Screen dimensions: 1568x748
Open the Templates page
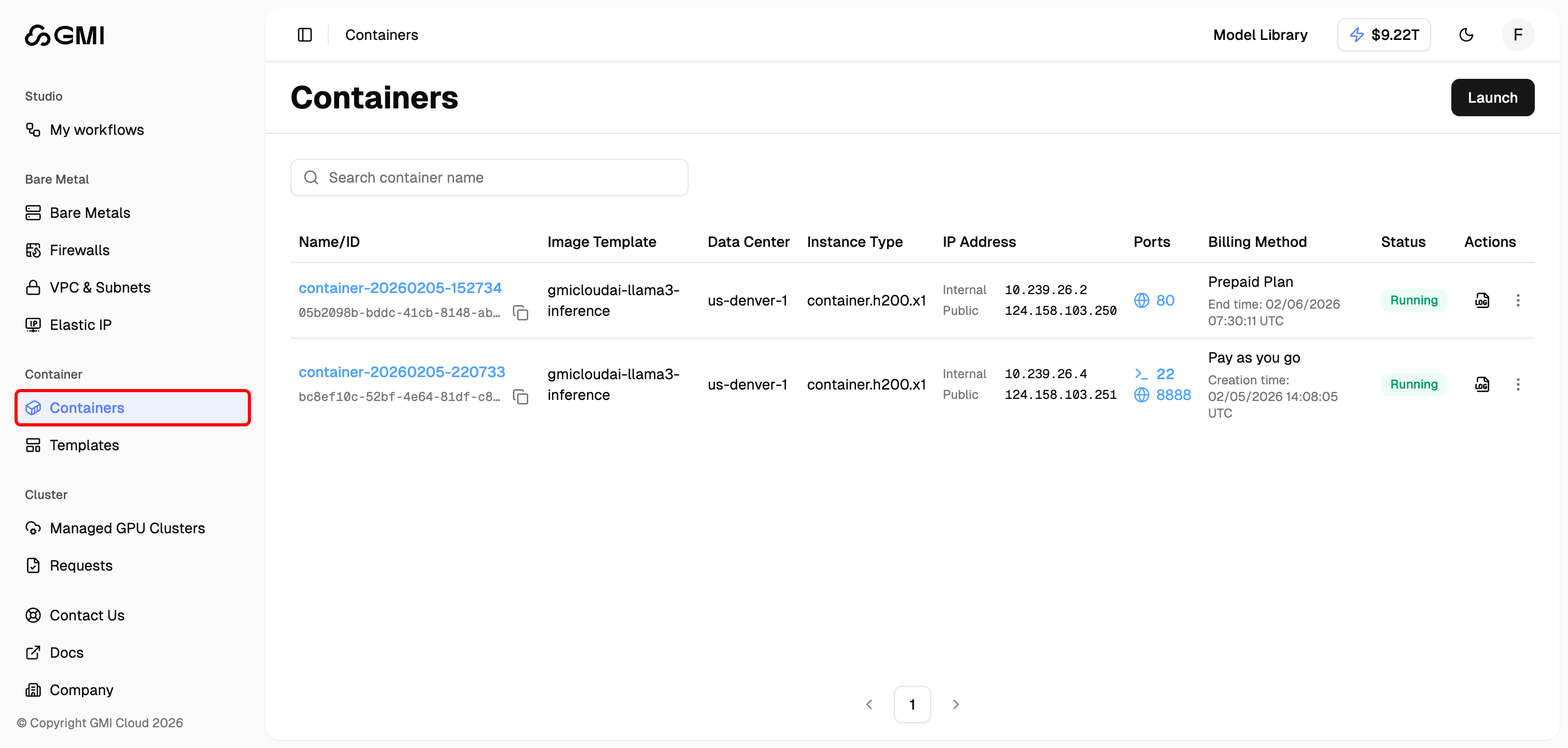[85, 445]
